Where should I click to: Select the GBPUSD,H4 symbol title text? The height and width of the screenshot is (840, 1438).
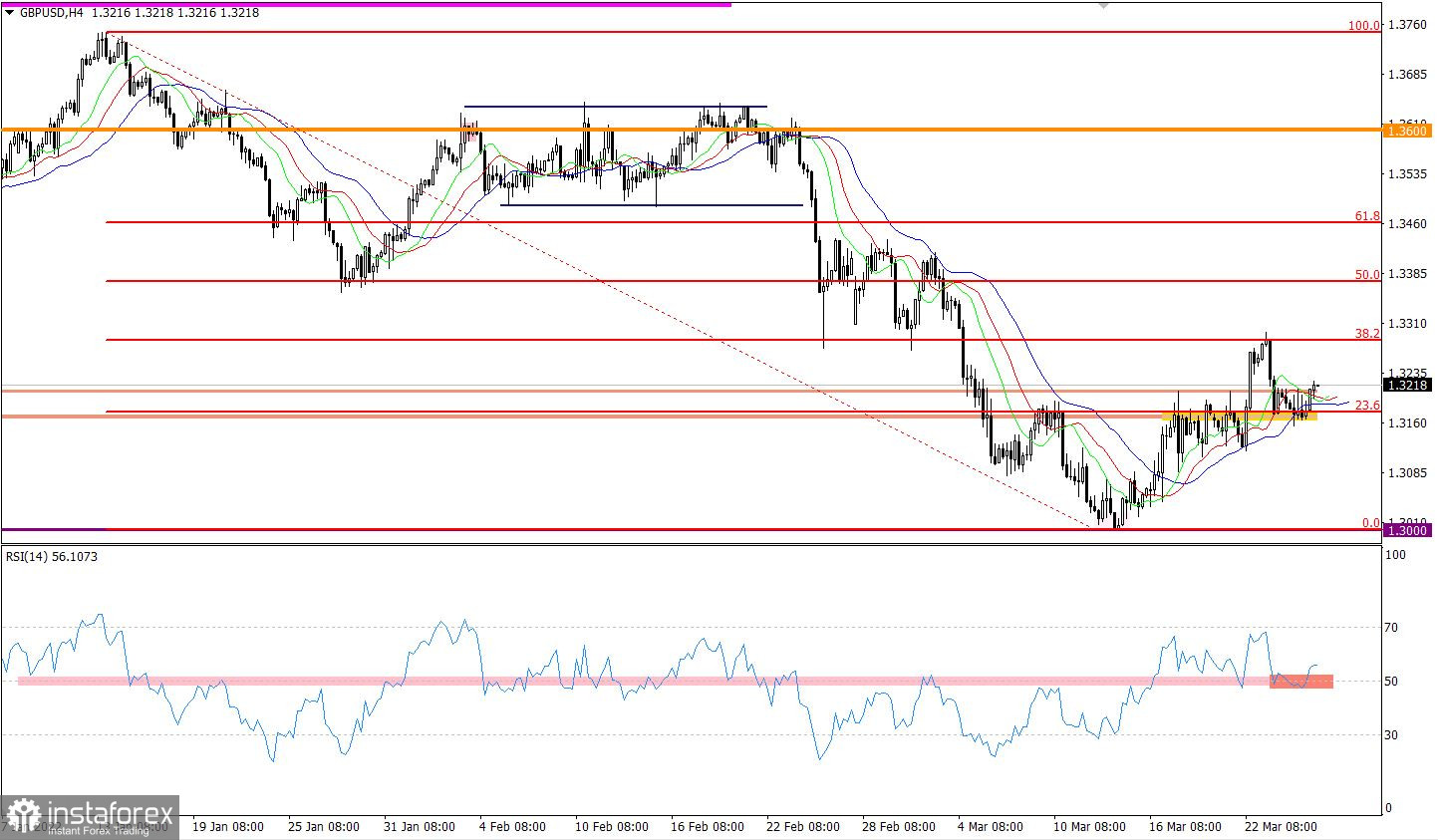pyautogui.click(x=51, y=13)
